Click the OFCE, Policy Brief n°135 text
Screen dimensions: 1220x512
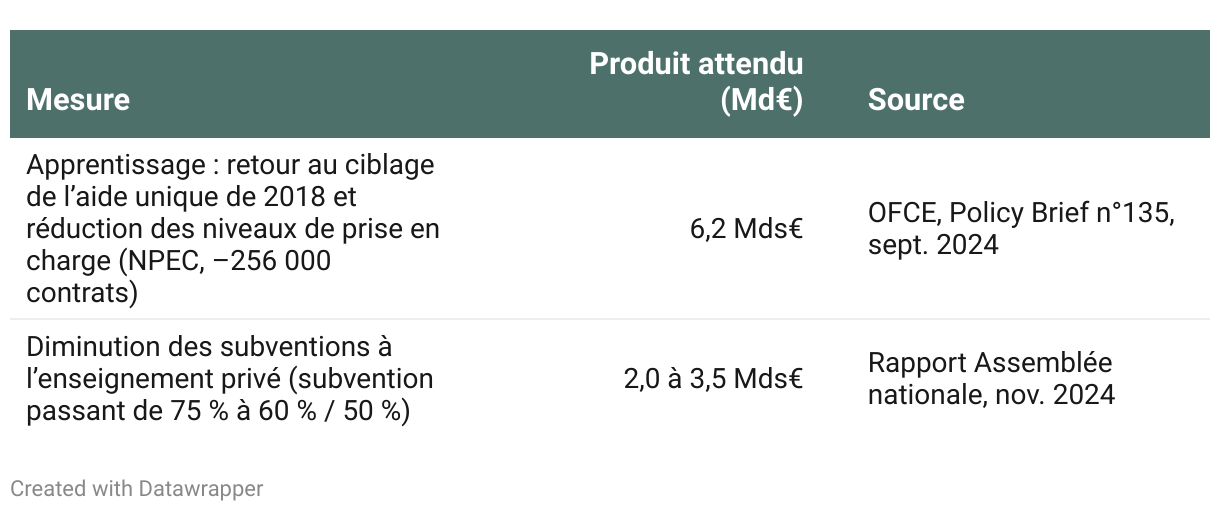[x=1020, y=213]
